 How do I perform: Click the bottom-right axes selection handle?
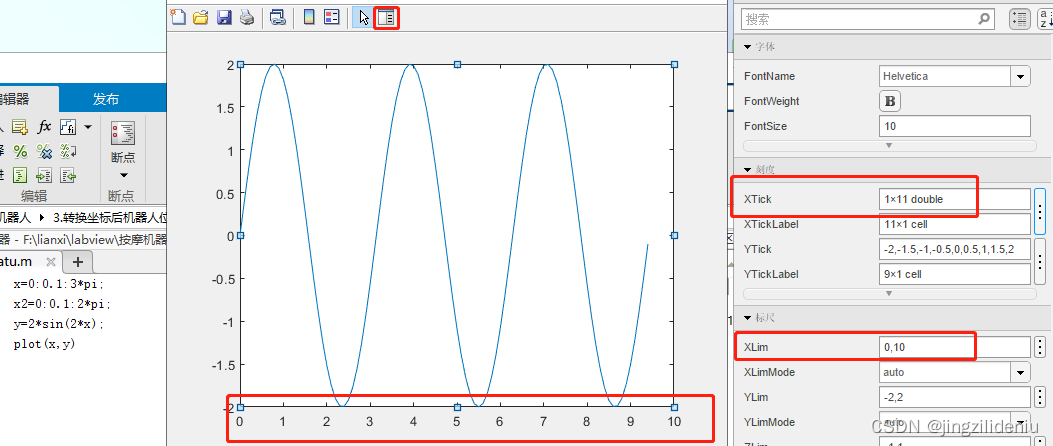click(x=674, y=407)
